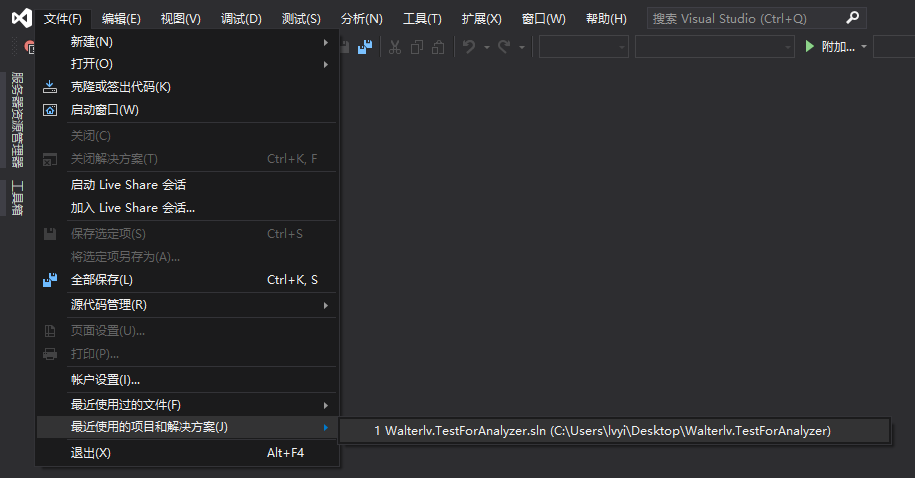The width and height of the screenshot is (915, 478).
Task: Select 最近使用的项目和解决方案(J) entry
Action: (x=187, y=427)
